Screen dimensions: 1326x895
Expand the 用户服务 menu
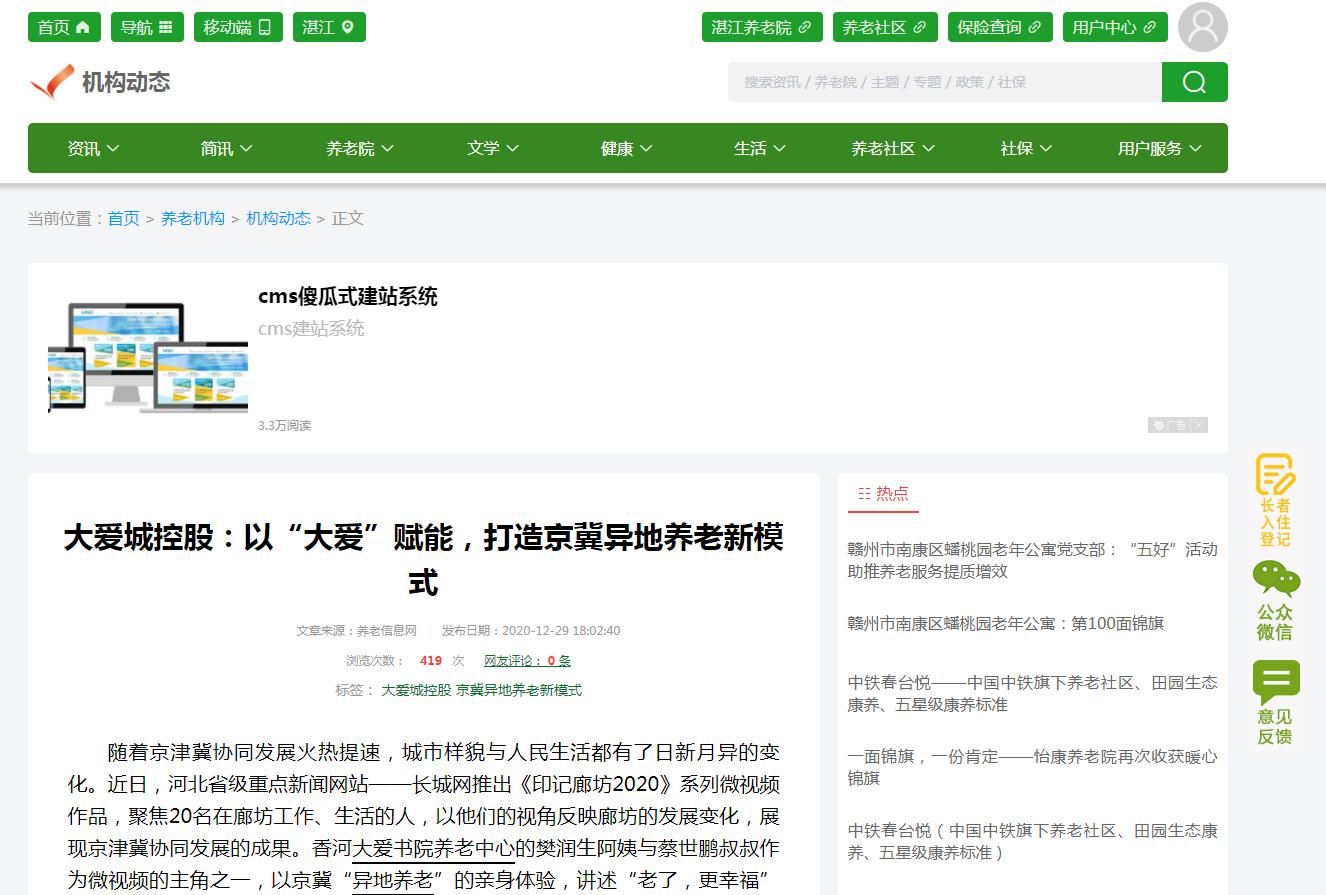coord(1160,148)
